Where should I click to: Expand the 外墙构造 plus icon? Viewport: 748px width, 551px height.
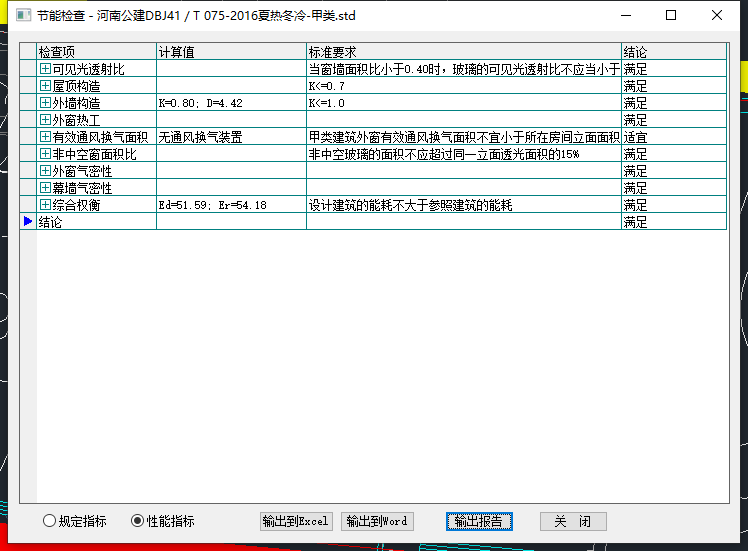point(45,103)
